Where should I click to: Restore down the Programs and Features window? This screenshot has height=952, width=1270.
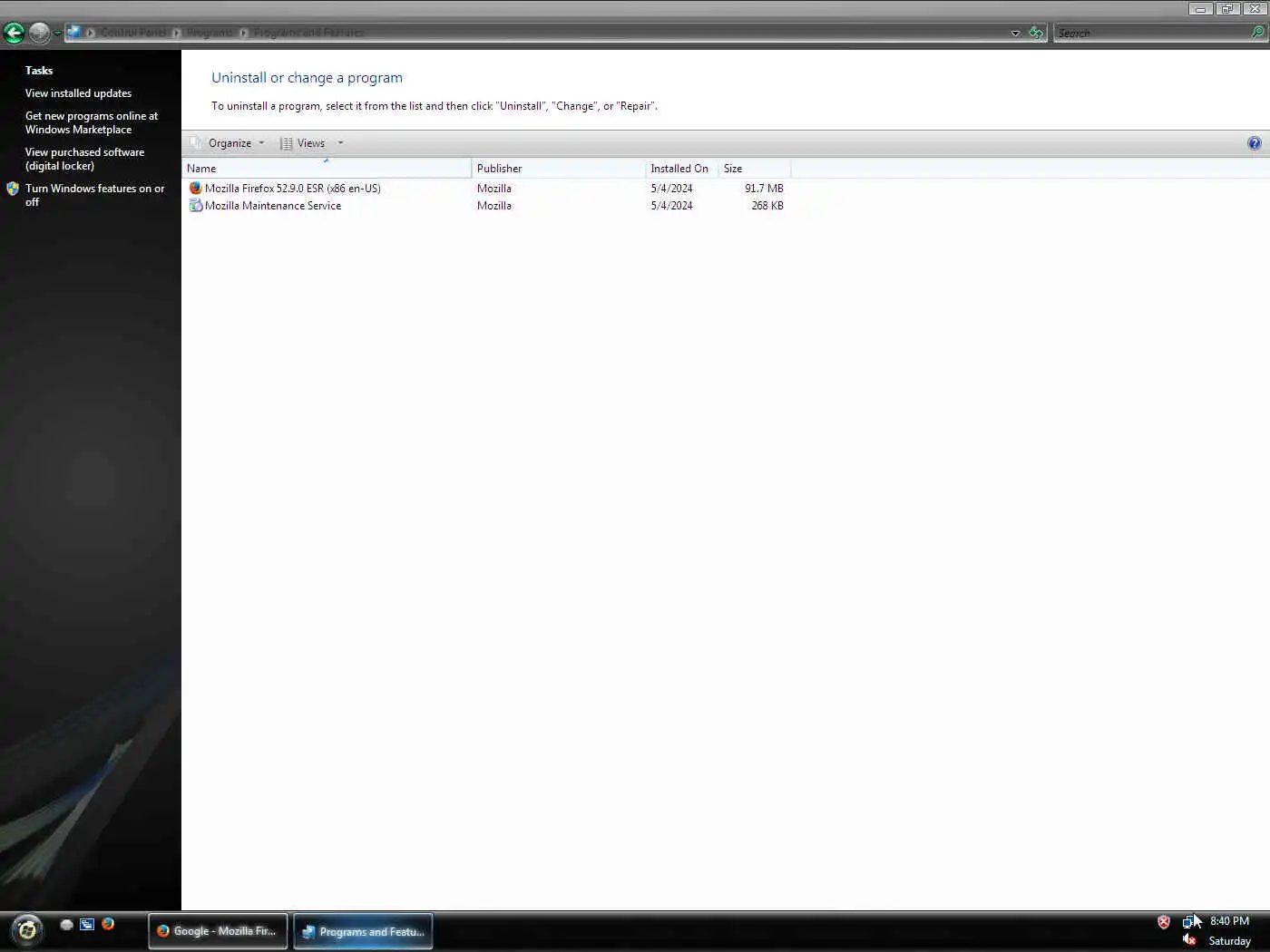click(1226, 9)
